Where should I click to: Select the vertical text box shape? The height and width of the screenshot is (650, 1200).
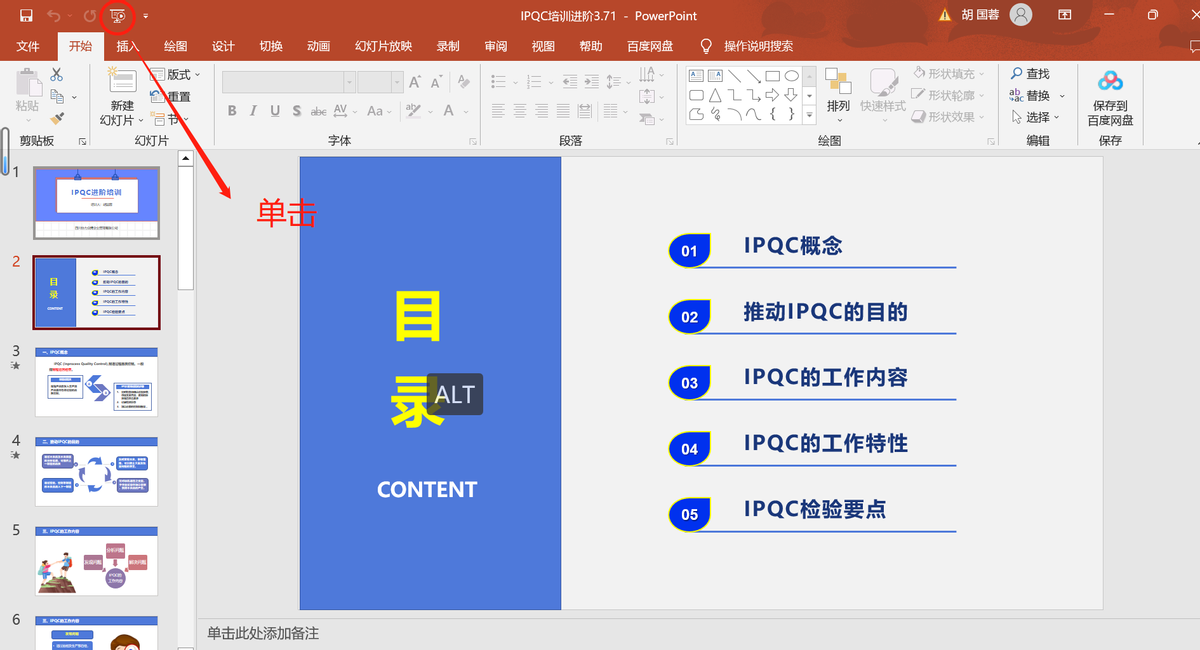point(715,76)
